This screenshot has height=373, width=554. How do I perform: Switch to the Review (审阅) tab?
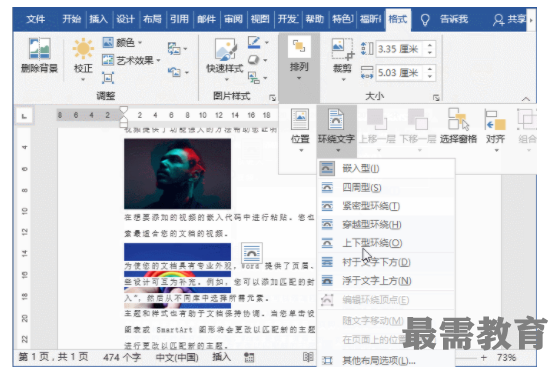pos(233,19)
